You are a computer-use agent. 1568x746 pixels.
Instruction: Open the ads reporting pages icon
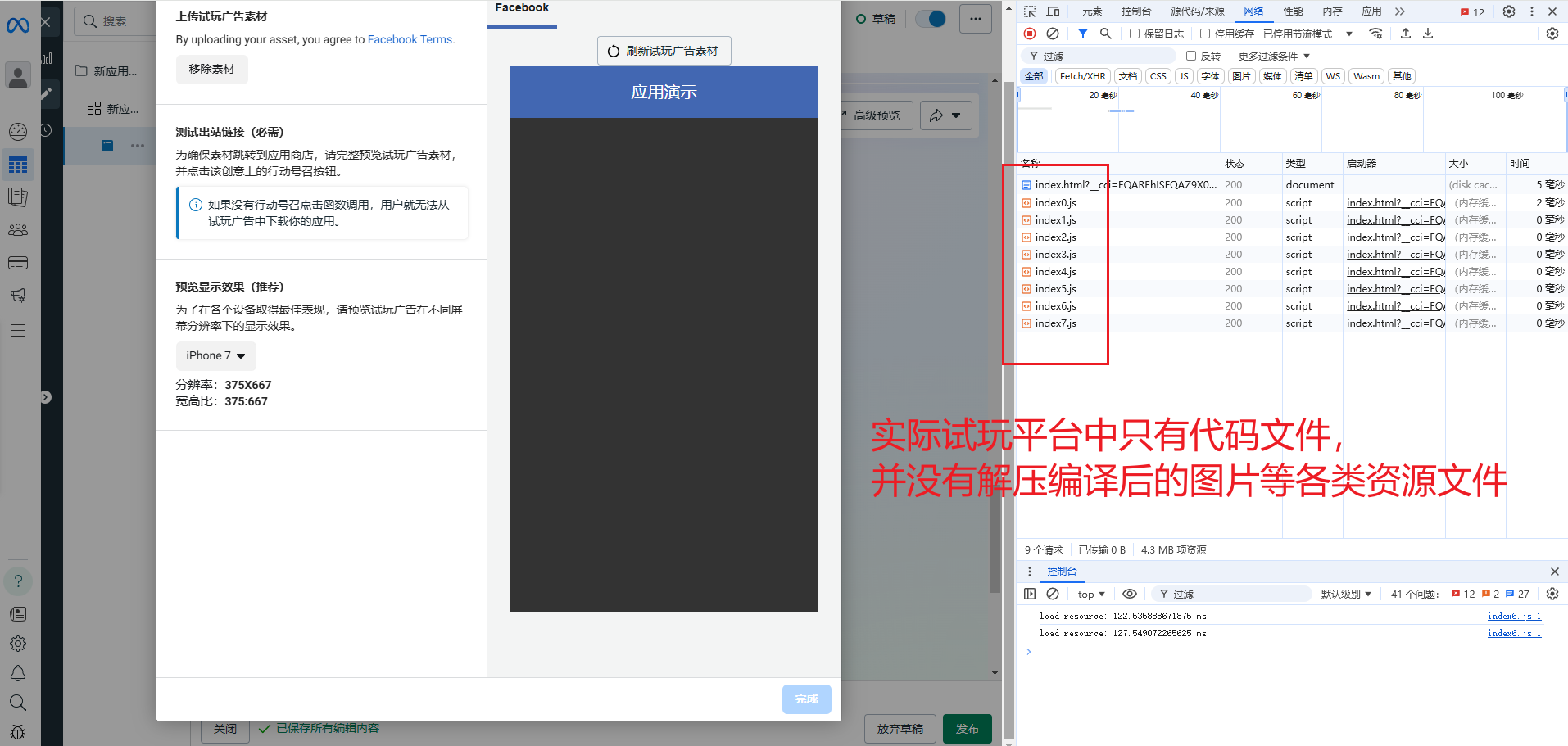18,197
